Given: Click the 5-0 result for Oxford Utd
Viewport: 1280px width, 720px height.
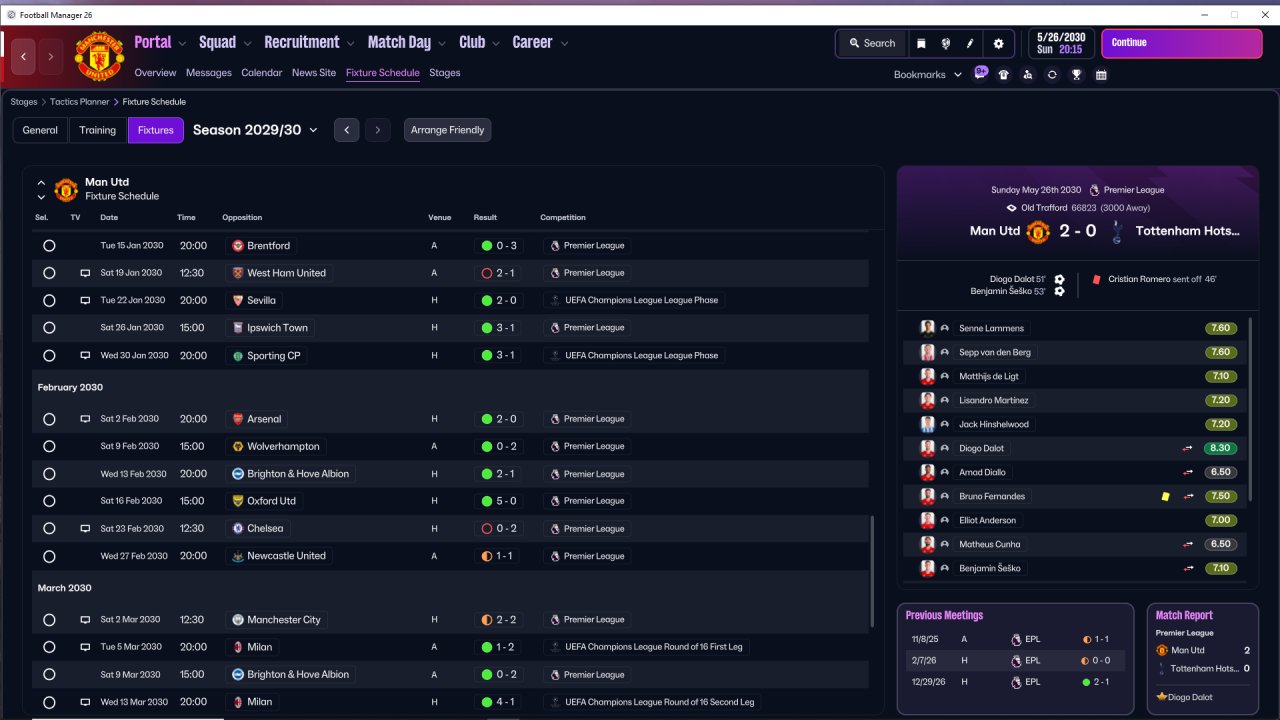Looking at the screenshot, I should pyautogui.click(x=498, y=501).
